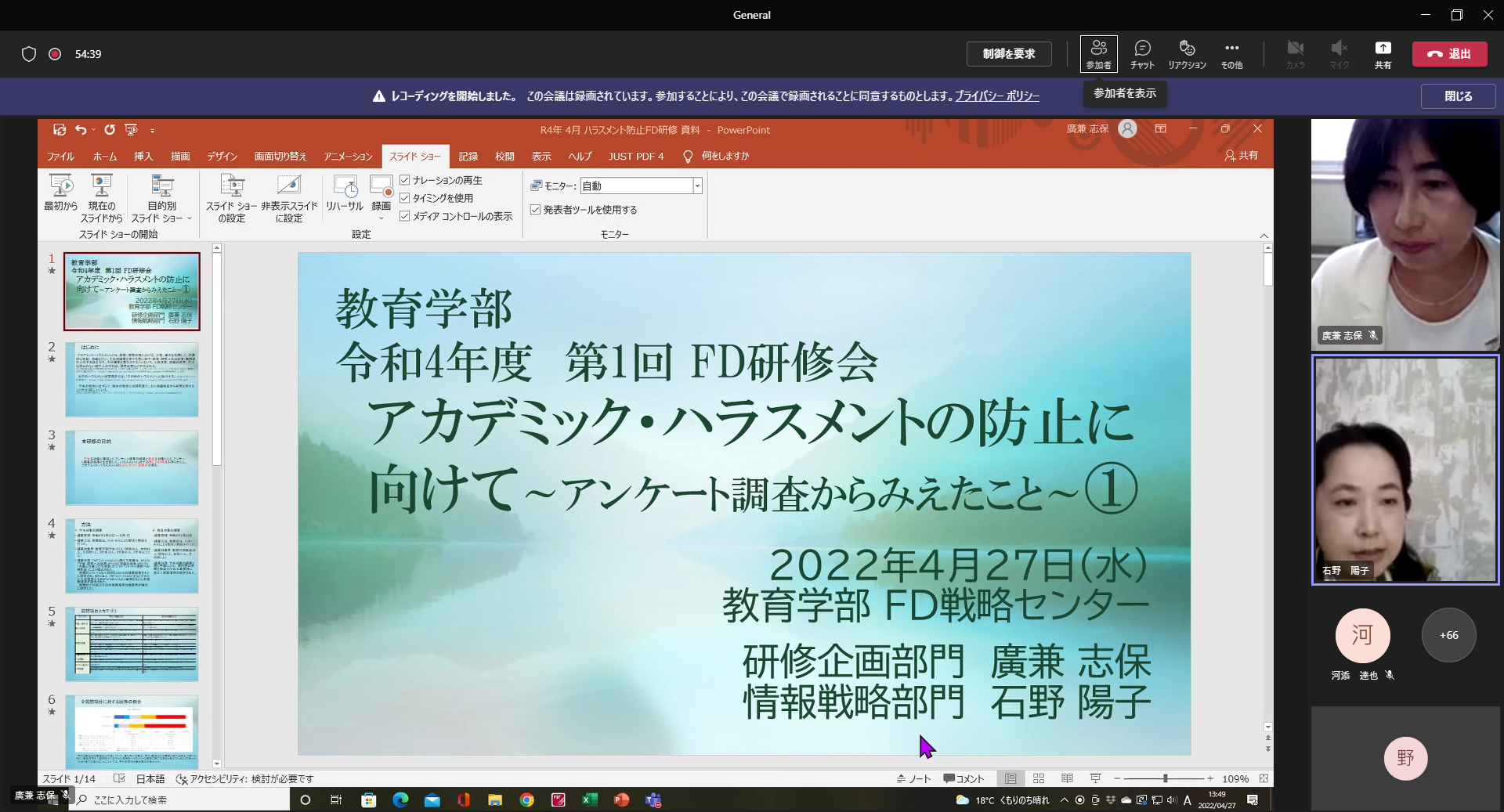This screenshot has height=812, width=1504.
Task: Open the 録画 dropdown arrow
Action: [x=381, y=218]
